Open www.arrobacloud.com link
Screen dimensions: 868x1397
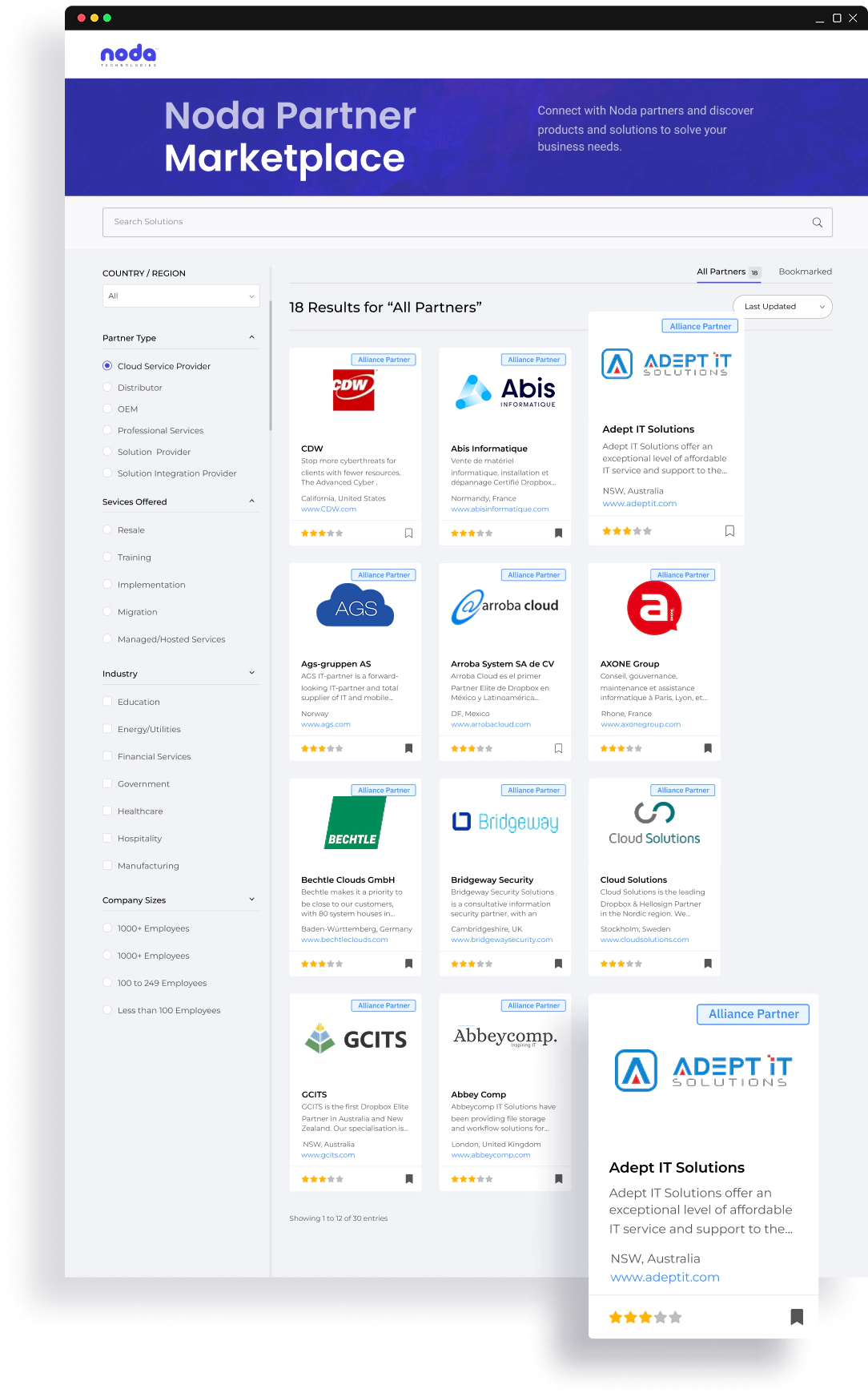pos(491,725)
